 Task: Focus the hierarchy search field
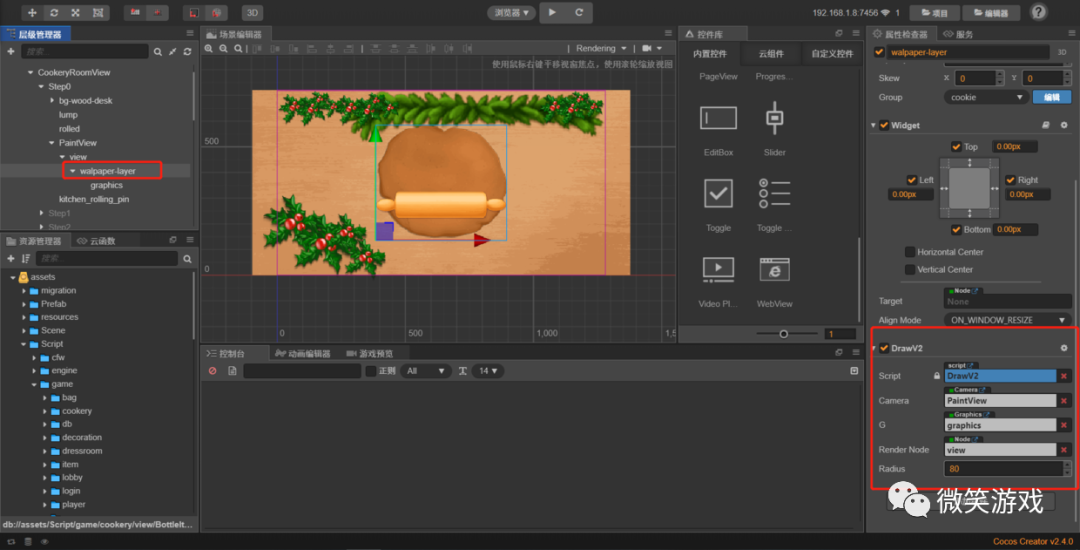(84, 52)
